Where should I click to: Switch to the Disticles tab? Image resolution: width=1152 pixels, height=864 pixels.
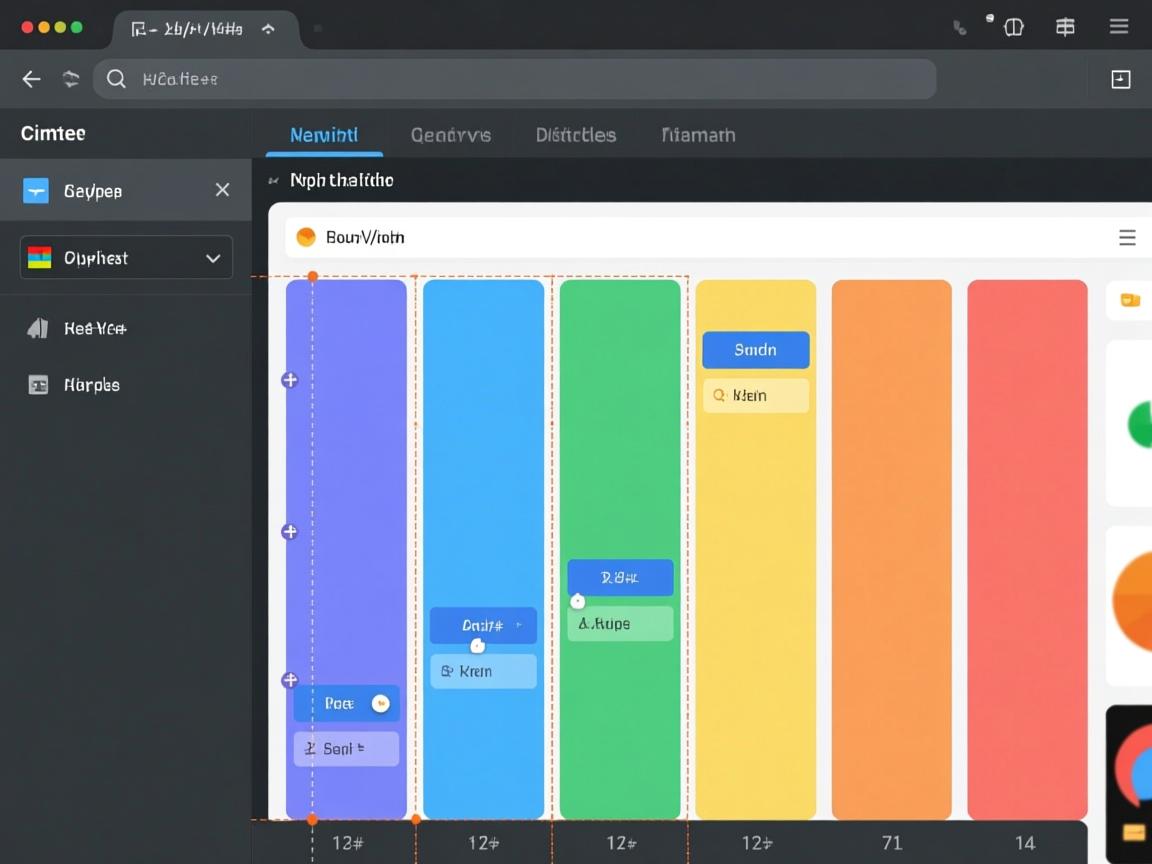tap(575, 135)
